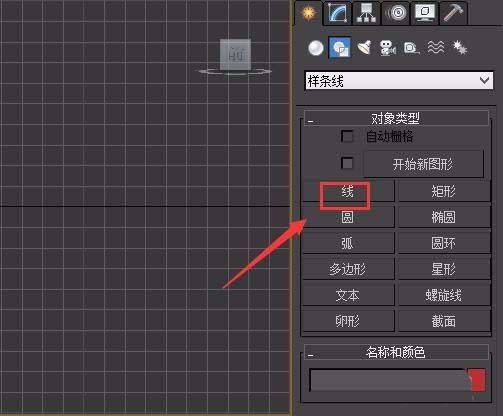The width and height of the screenshot is (503, 416).
Task: Choose the 矩形 rectangle button
Action: pos(444,191)
